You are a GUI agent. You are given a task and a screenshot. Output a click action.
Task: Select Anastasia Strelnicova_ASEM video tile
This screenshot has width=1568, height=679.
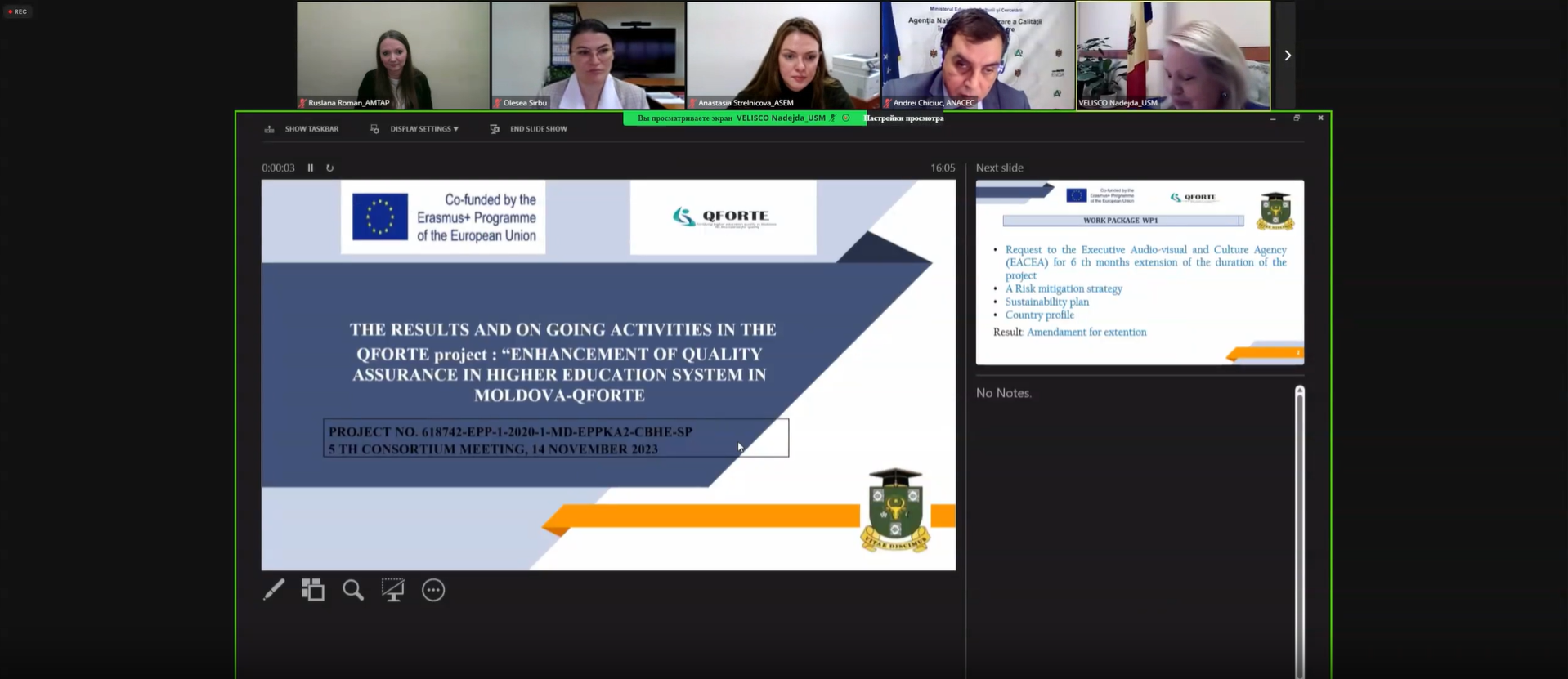[782, 55]
